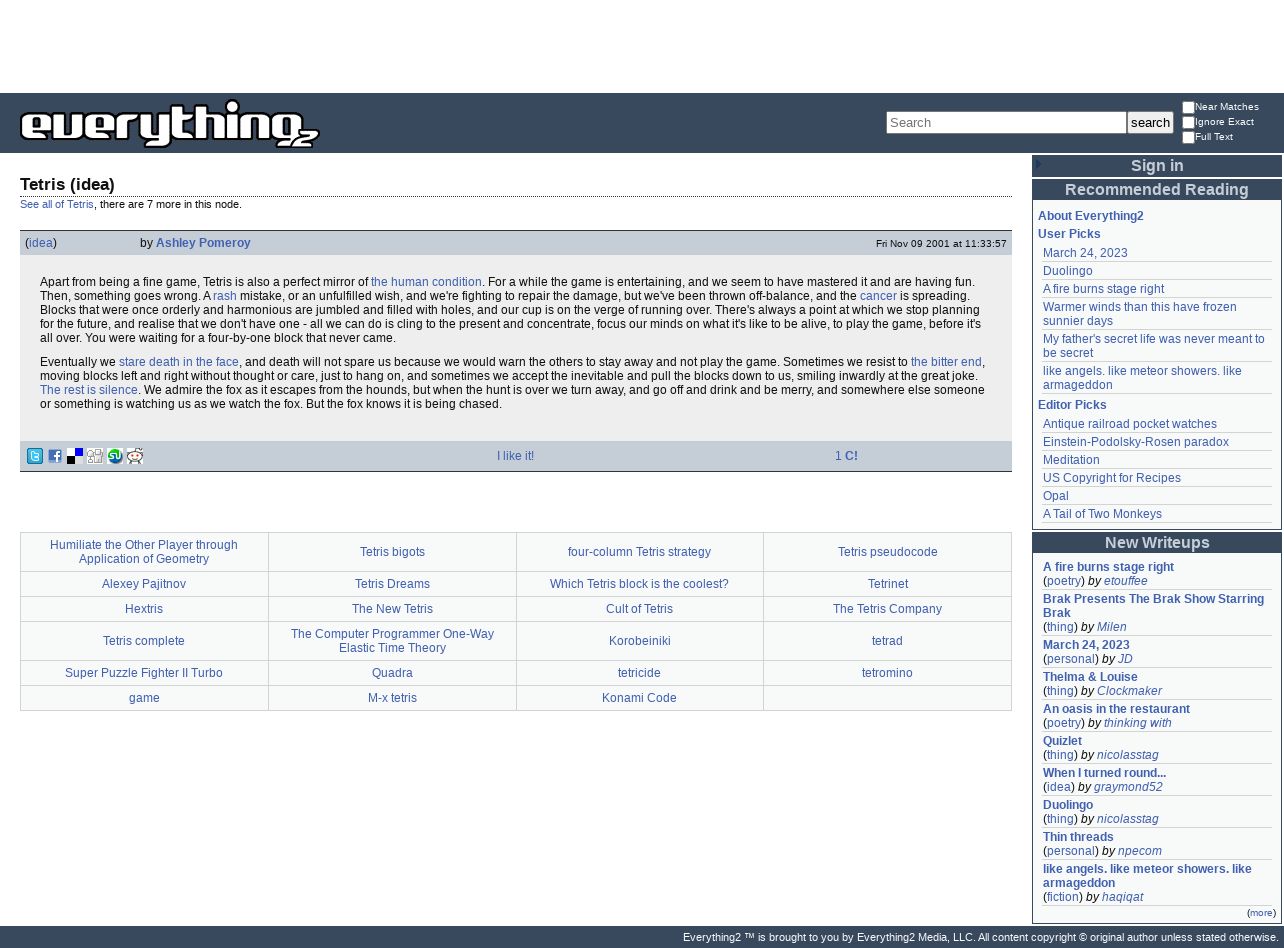Viewport: 1284px width, 948px height.
Task: Open the tetromino softlink
Action: click(x=887, y=673)
